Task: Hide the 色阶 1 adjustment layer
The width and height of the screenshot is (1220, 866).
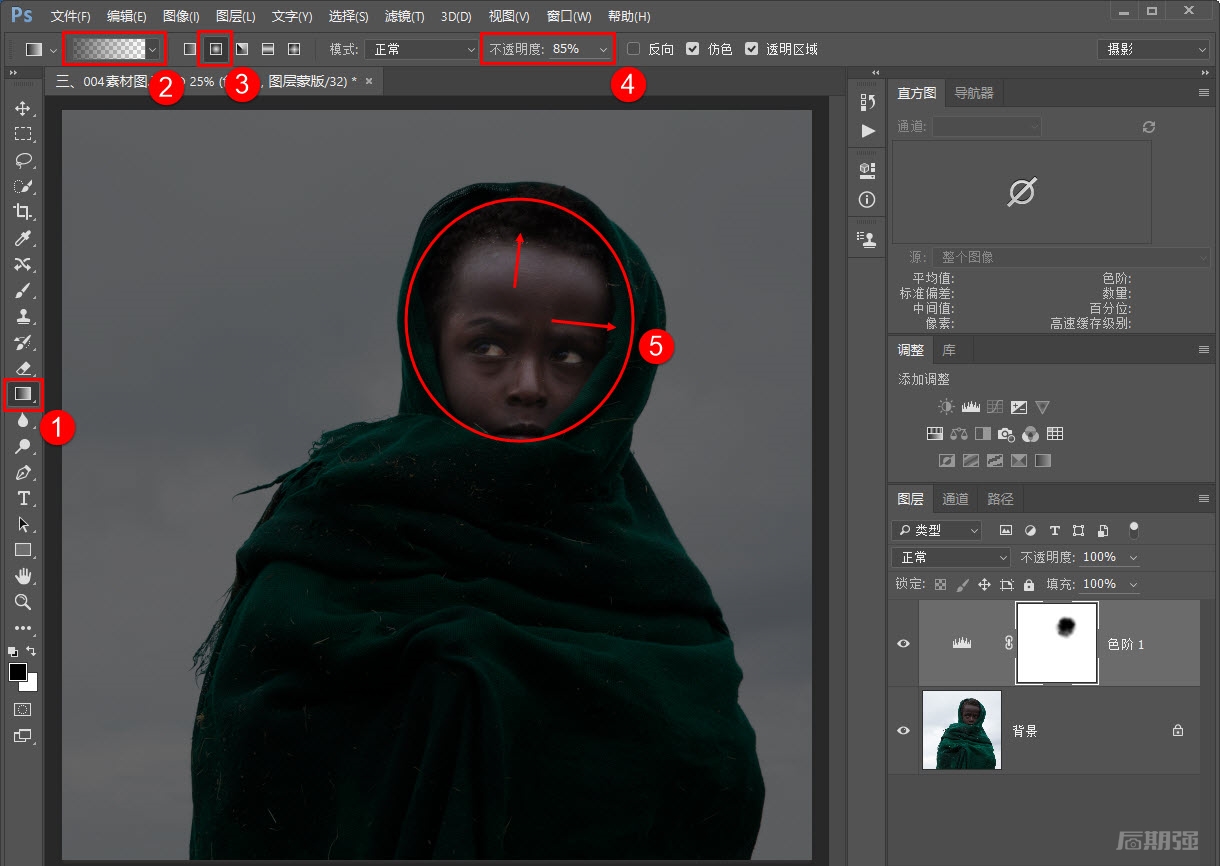Action: [x=903, y=644]
